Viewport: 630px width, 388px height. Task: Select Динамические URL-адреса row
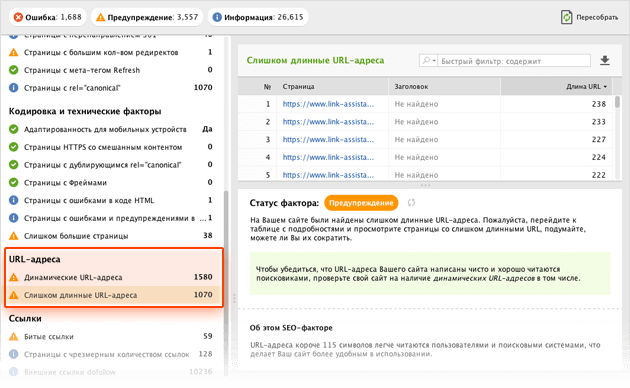point(113,277)
